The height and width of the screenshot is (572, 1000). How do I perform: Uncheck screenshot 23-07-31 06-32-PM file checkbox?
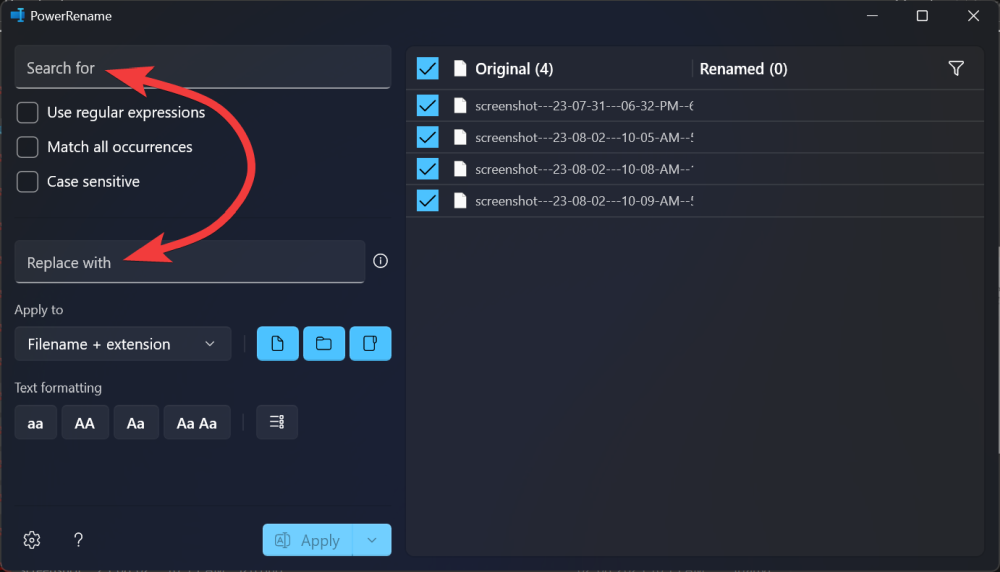(x=427, y=105)
